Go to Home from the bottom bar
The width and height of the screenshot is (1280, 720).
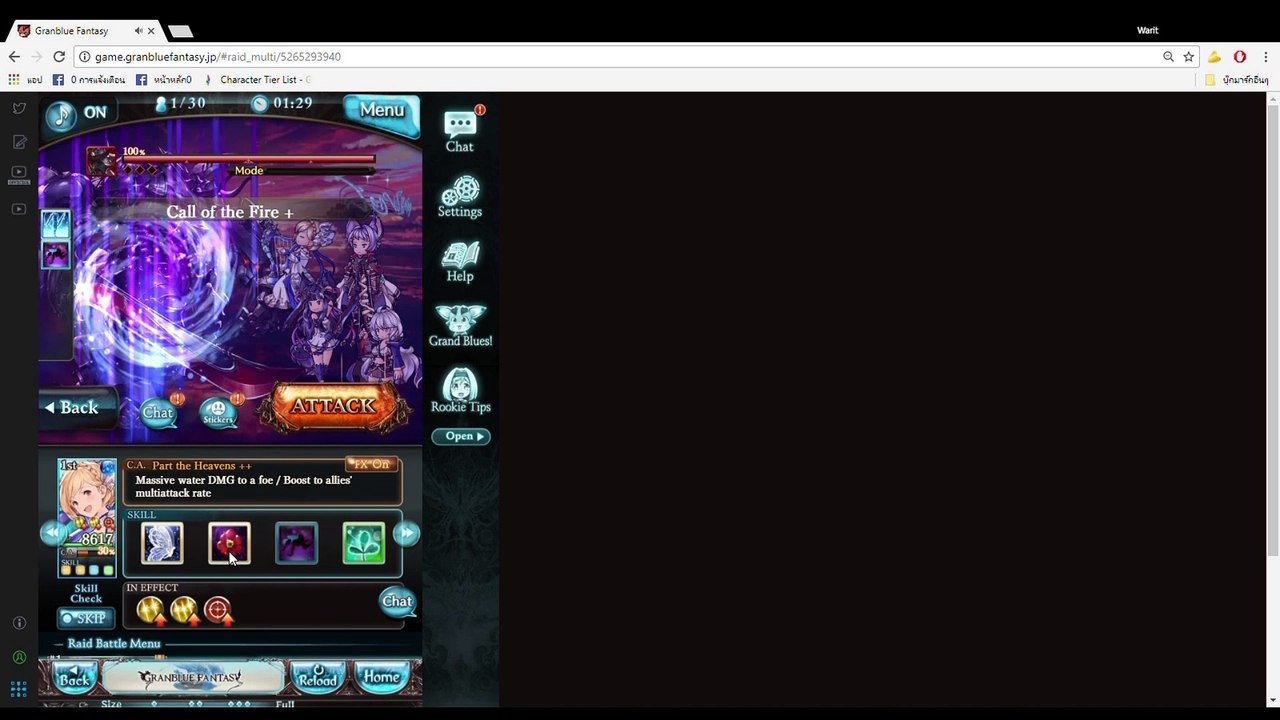point(381,678)
